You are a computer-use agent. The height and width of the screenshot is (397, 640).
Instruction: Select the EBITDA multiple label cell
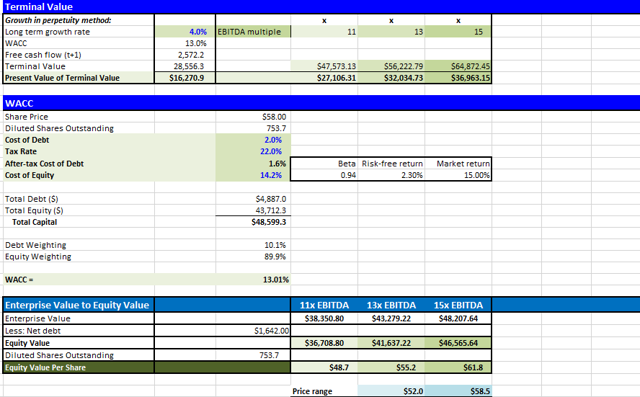253,32
